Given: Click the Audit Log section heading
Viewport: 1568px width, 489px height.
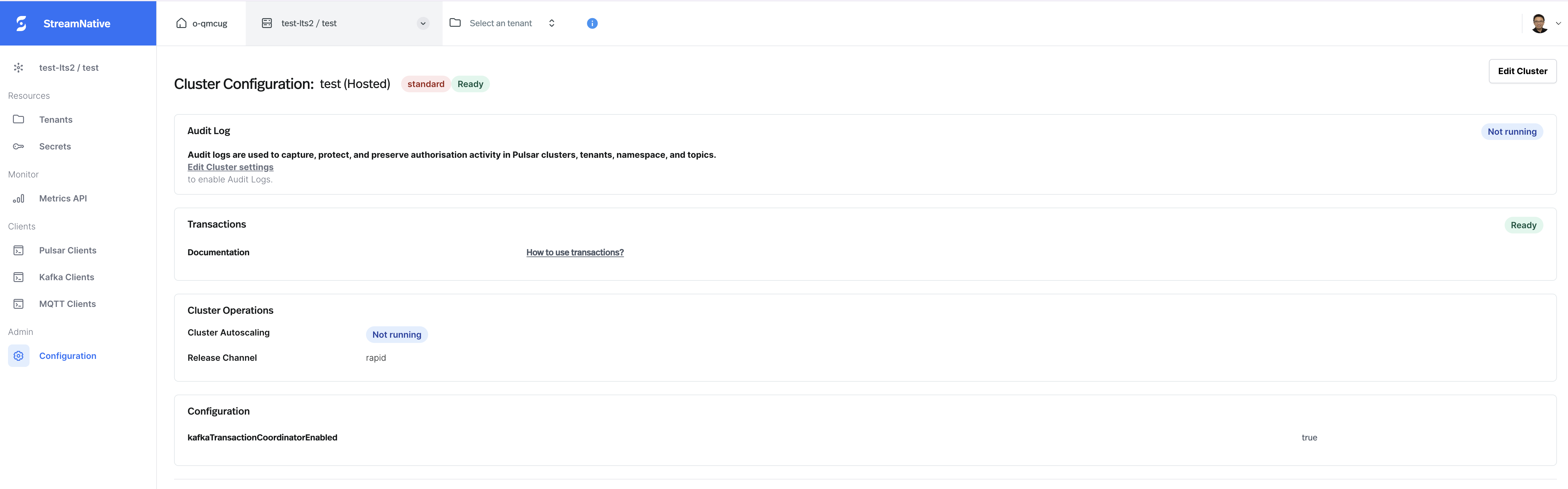Looking at the screenshot, I should [209, 130].
